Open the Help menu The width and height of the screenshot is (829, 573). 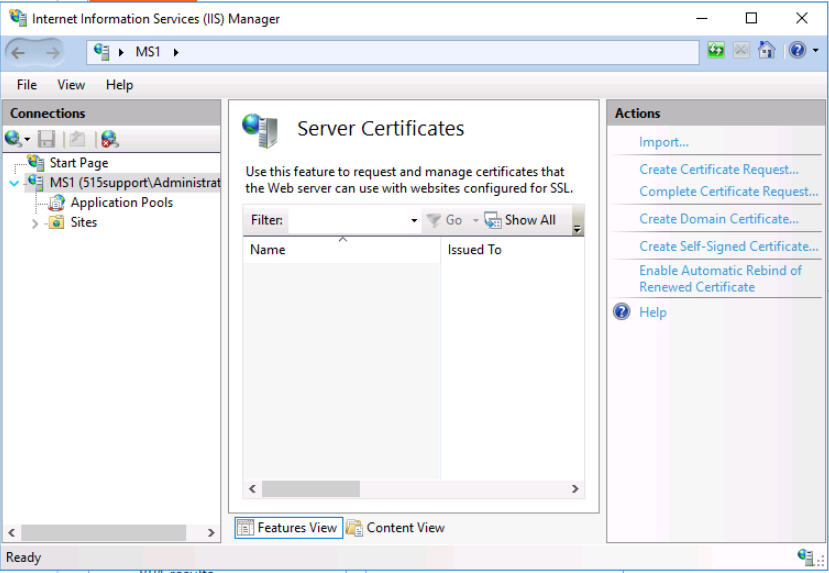click(119, 85)
